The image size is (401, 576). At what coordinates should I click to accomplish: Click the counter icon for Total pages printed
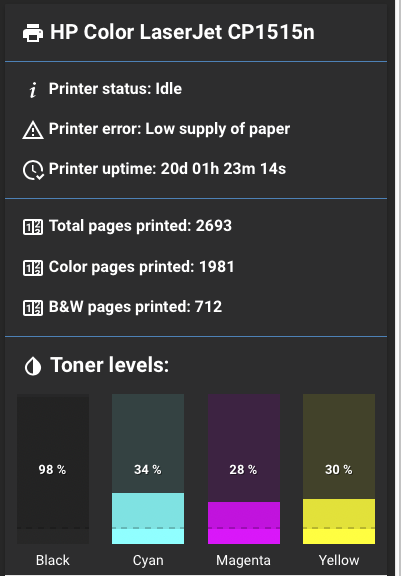(33, 227)
